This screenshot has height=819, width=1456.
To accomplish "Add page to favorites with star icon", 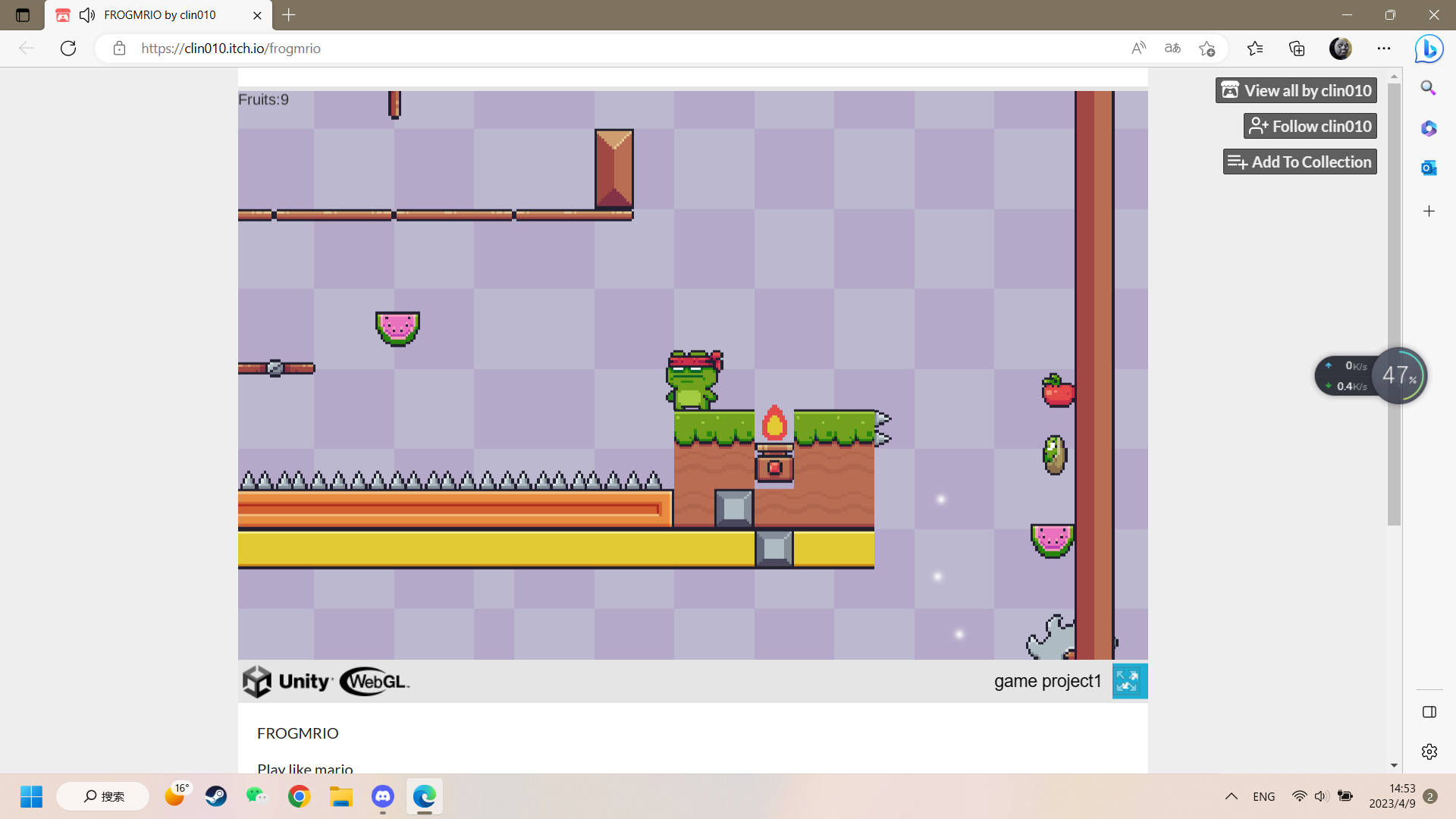I will pyautogui.click(x=1207, y=49).
